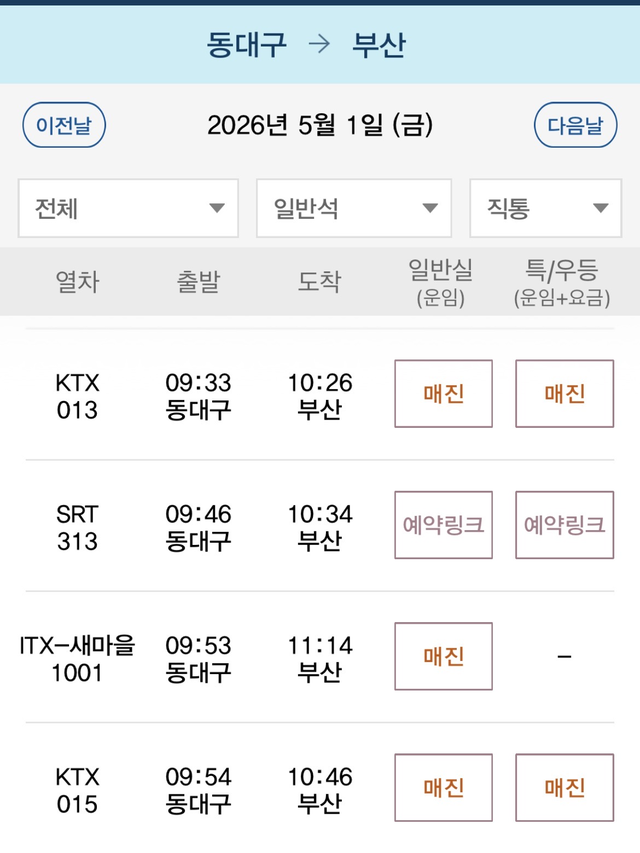Click 매진 for KTX 013 first class
This screenshot has height=853, width=640.
tap(564, 393)
